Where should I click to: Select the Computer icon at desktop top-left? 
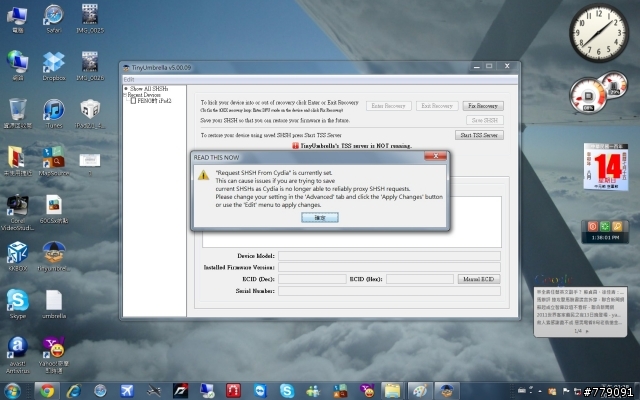point(18,19)
